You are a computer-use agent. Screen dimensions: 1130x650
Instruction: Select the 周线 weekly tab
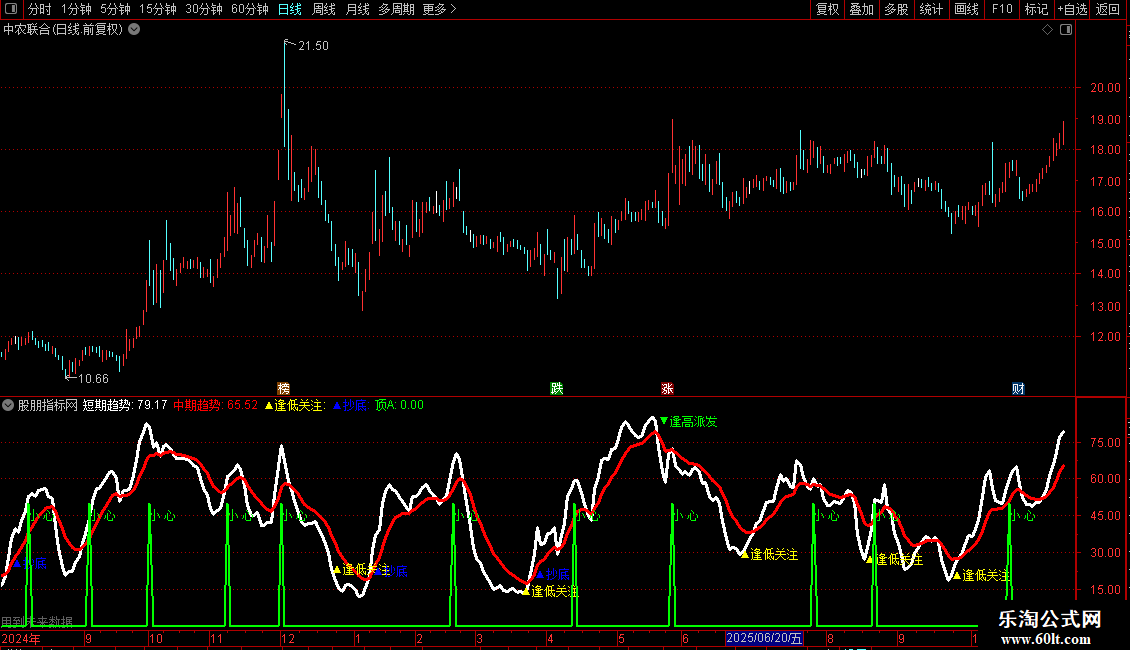coord(324,9)
